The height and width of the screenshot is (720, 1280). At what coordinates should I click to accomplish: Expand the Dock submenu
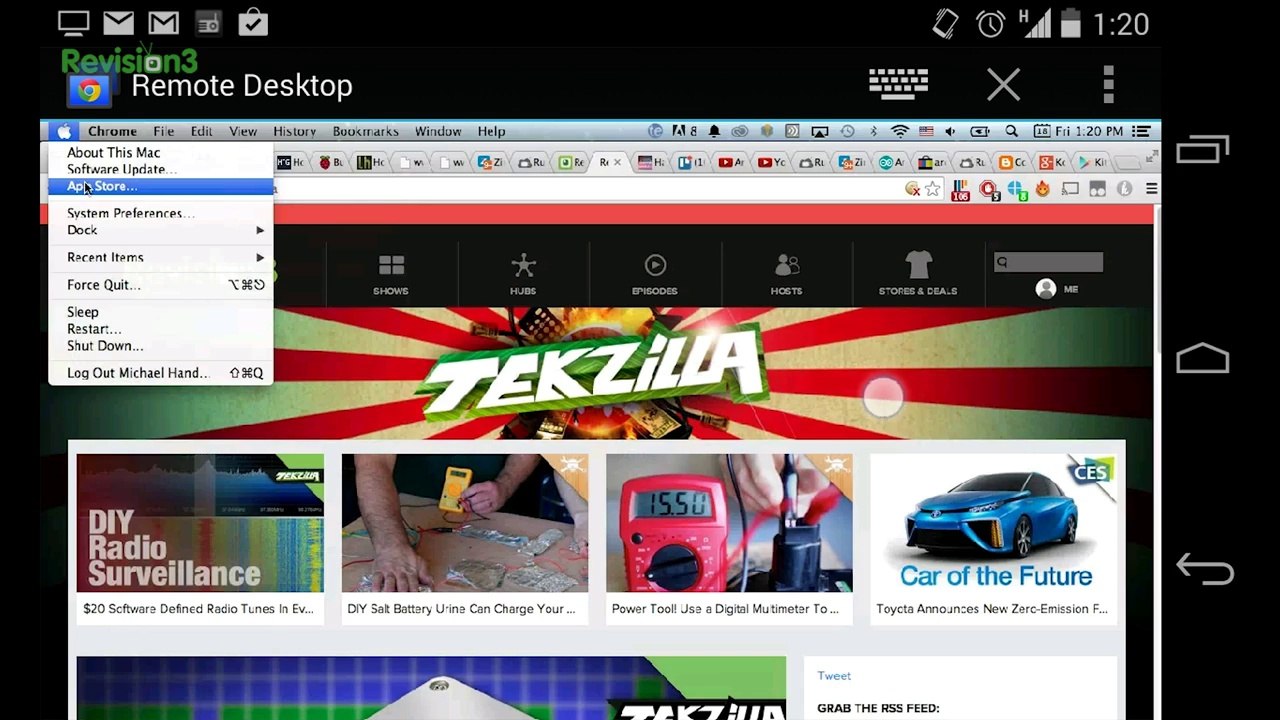(161, 230)
